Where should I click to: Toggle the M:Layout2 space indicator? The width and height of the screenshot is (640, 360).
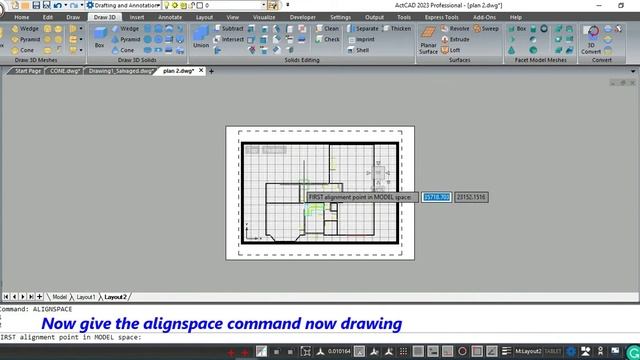[528, 351]
